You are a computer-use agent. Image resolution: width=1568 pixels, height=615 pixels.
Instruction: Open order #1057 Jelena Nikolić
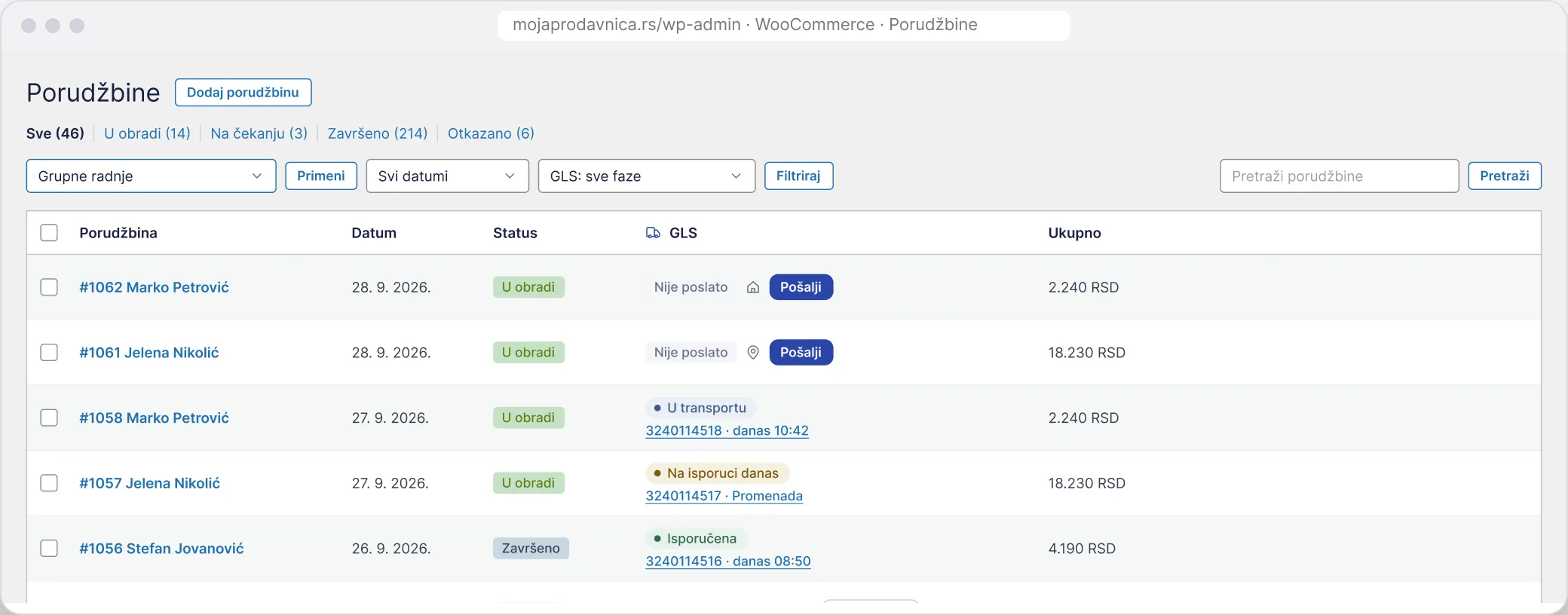tap(150, 483)
